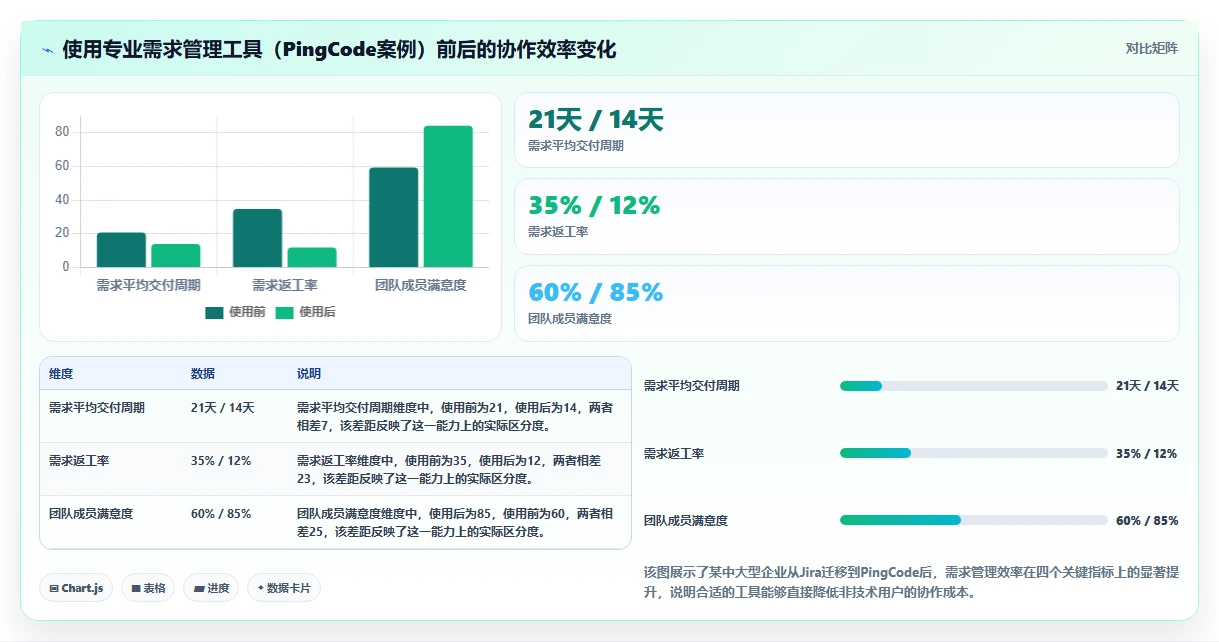Click chart axis label 需求返工率
This screenshot has height=642, width=1219.
coord(285,285)
